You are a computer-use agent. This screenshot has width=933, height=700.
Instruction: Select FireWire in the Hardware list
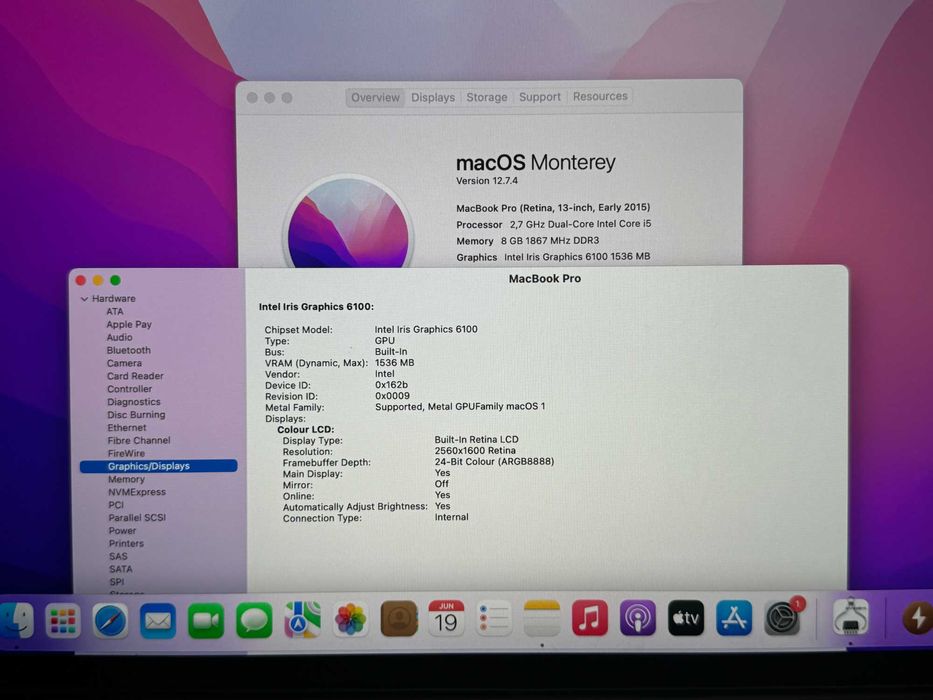coord(126,454)
